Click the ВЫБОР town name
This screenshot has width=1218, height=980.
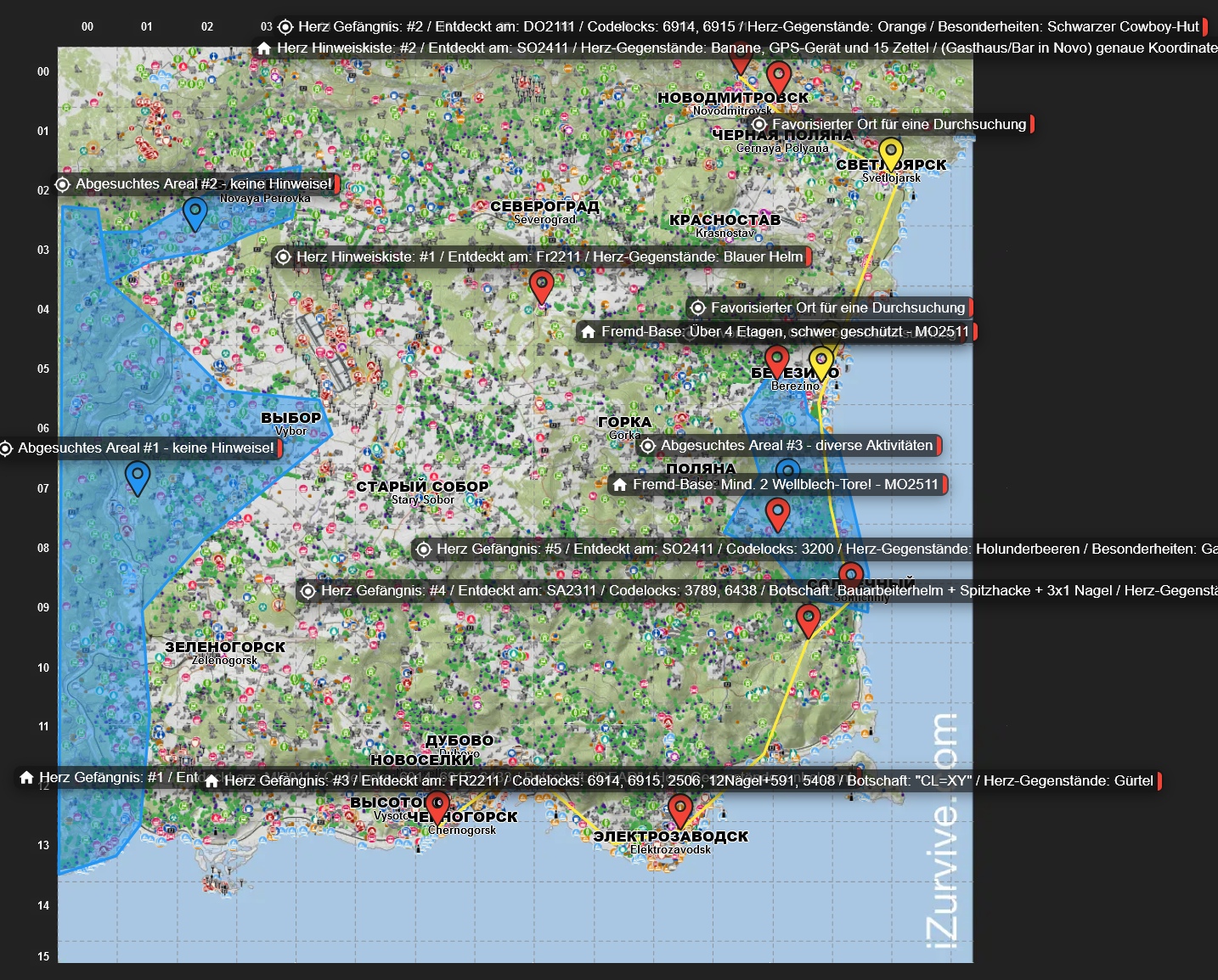(x=290, y=418)
